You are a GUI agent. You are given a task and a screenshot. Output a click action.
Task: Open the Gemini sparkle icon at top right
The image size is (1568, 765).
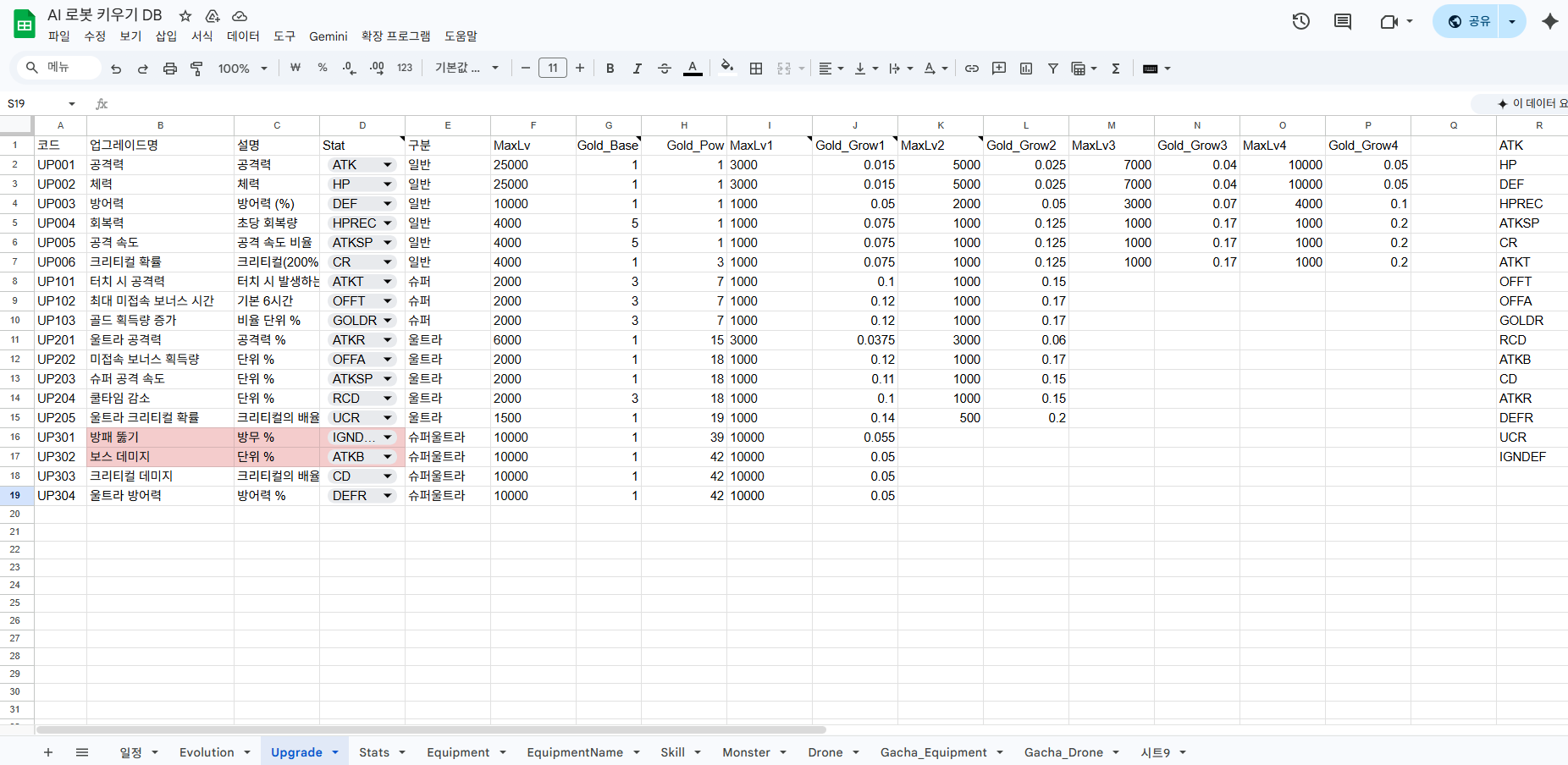pos(1549,21)
